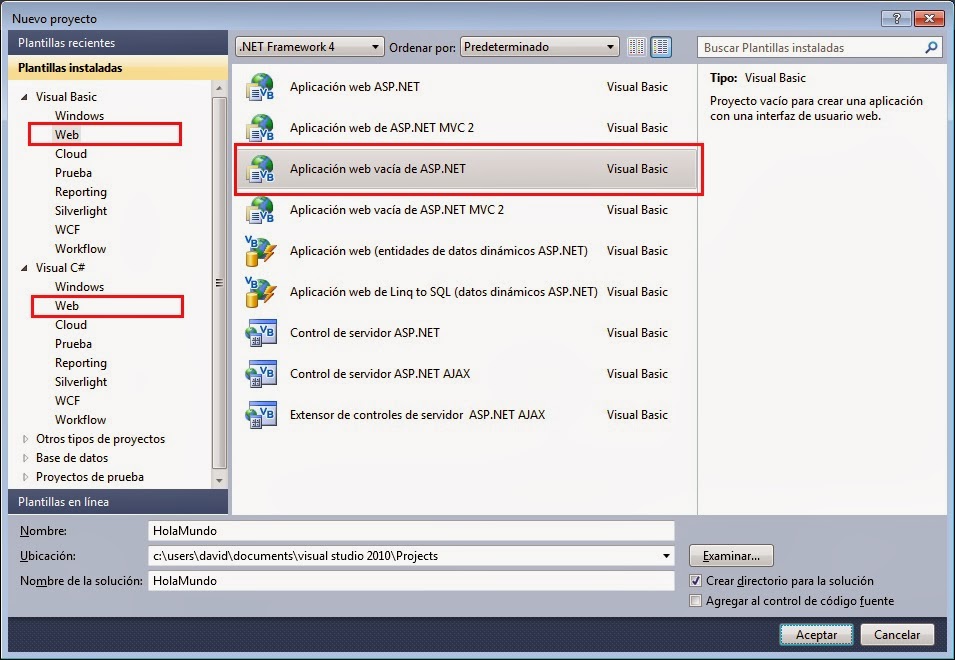
Task: Select Prueba under Visual Basic
Action: [x=73, y=173]
